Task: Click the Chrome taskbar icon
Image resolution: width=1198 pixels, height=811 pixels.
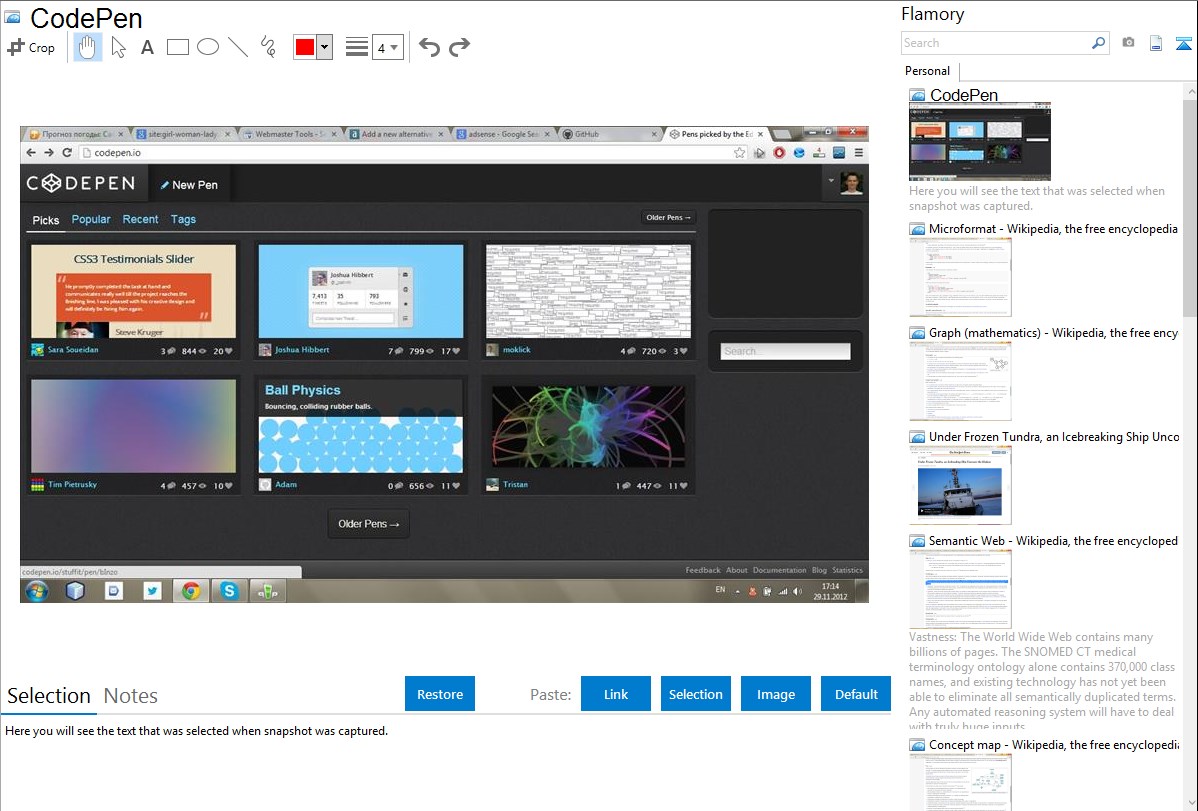Action: click(x=191, y=591)
